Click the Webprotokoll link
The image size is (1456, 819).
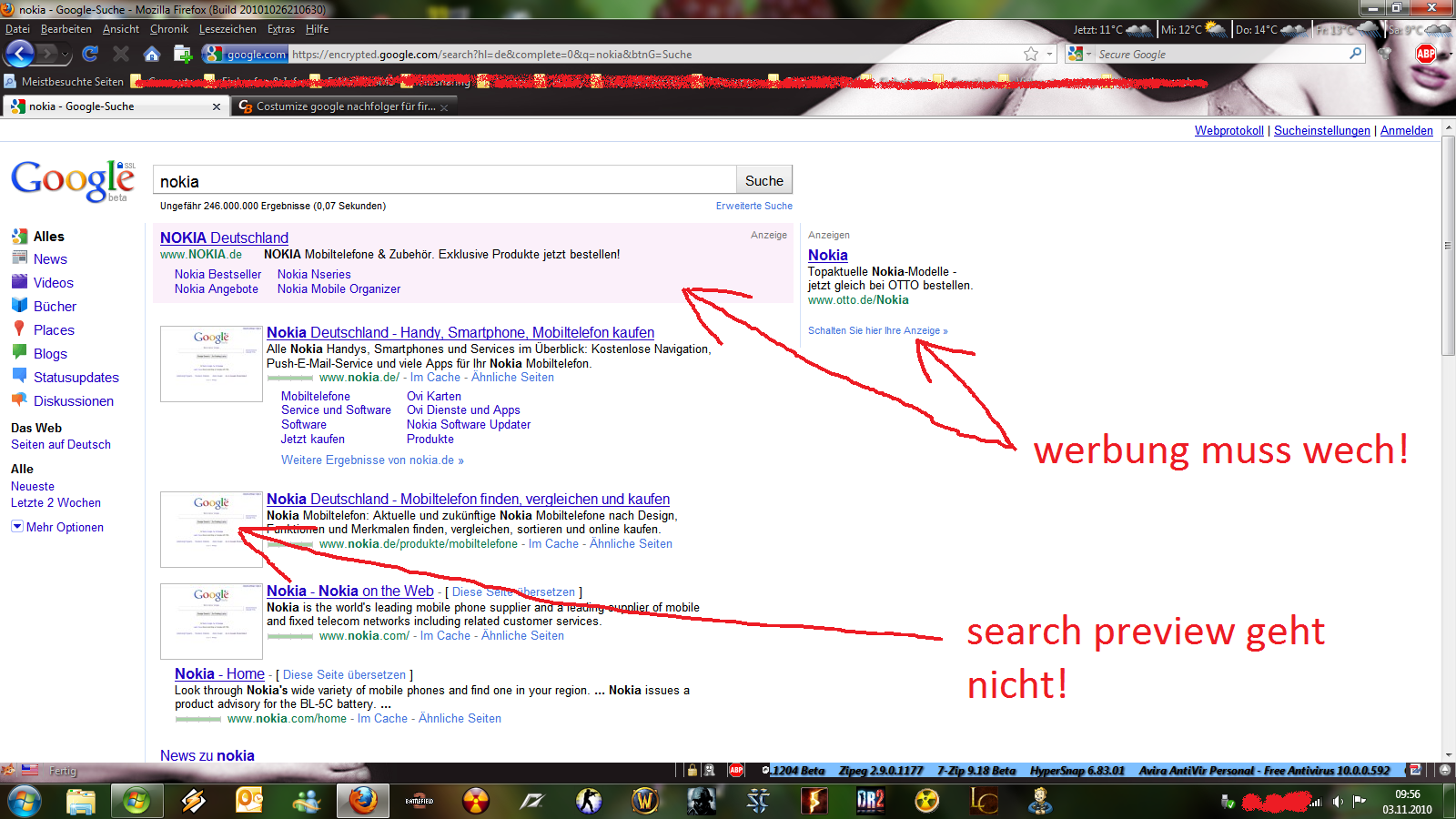coord(1229,130)
